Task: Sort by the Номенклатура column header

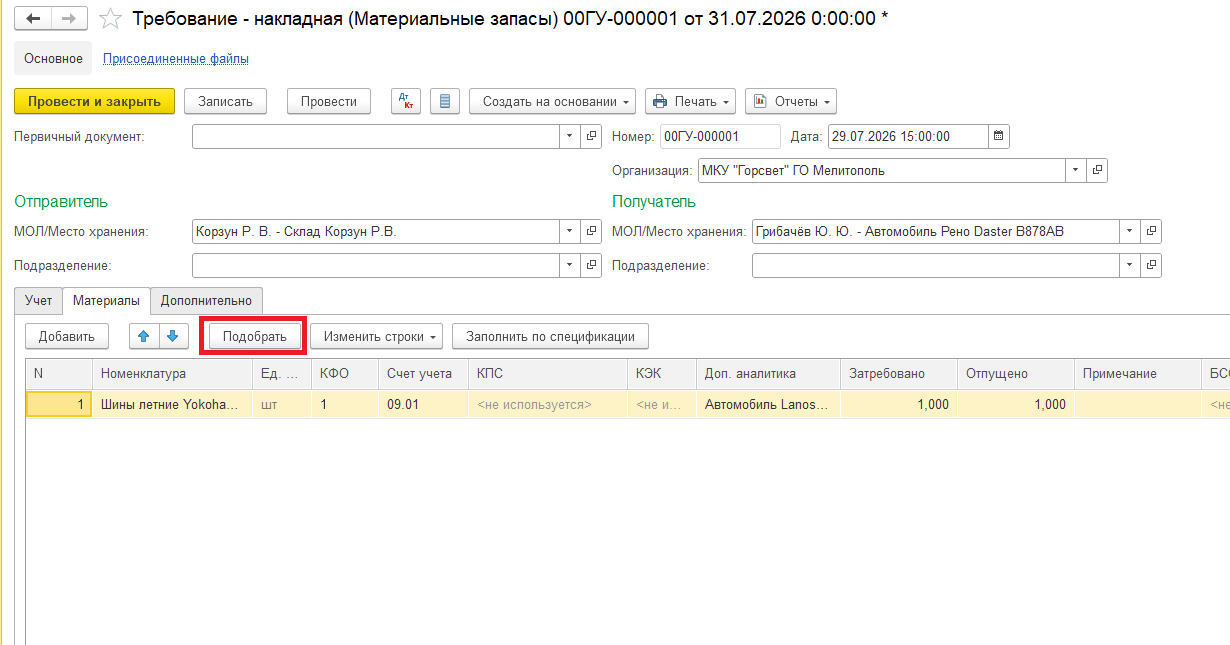Action: pos(172,373)
